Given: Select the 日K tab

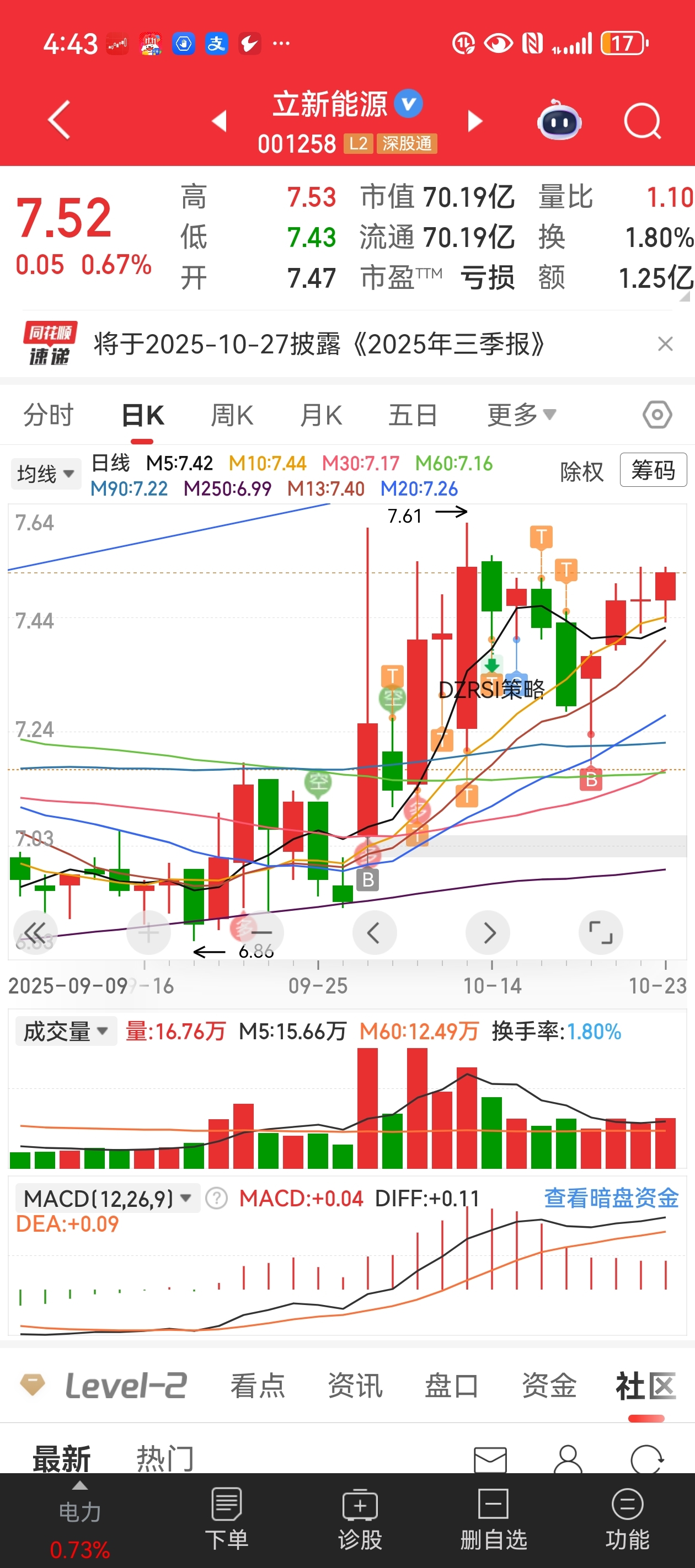Looking at the screenshot, I should (142, 415).
